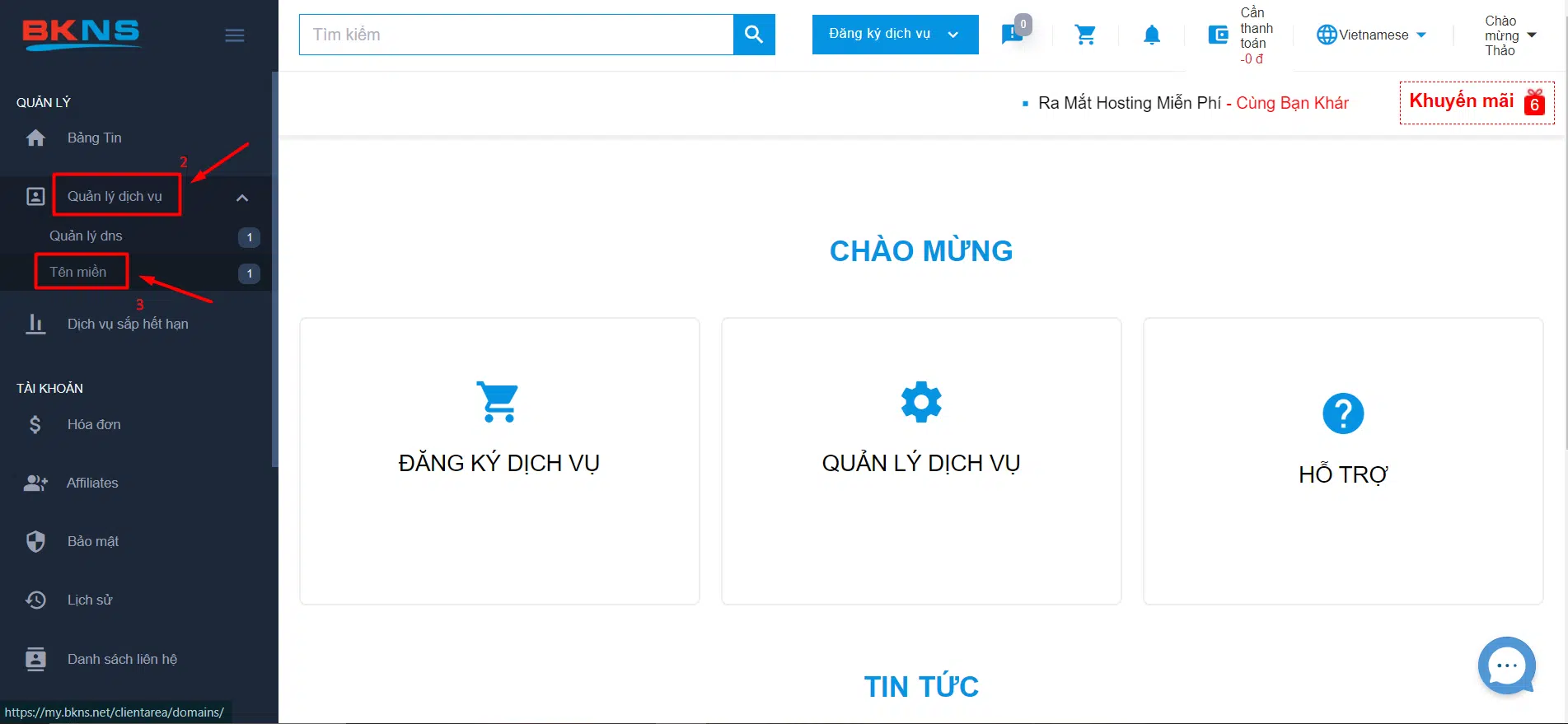Image resolution: width=1568 pixels, height=724 pixels.
Task: Click the QUẢN LÝ sidebar section label
Action: [44, 102]
